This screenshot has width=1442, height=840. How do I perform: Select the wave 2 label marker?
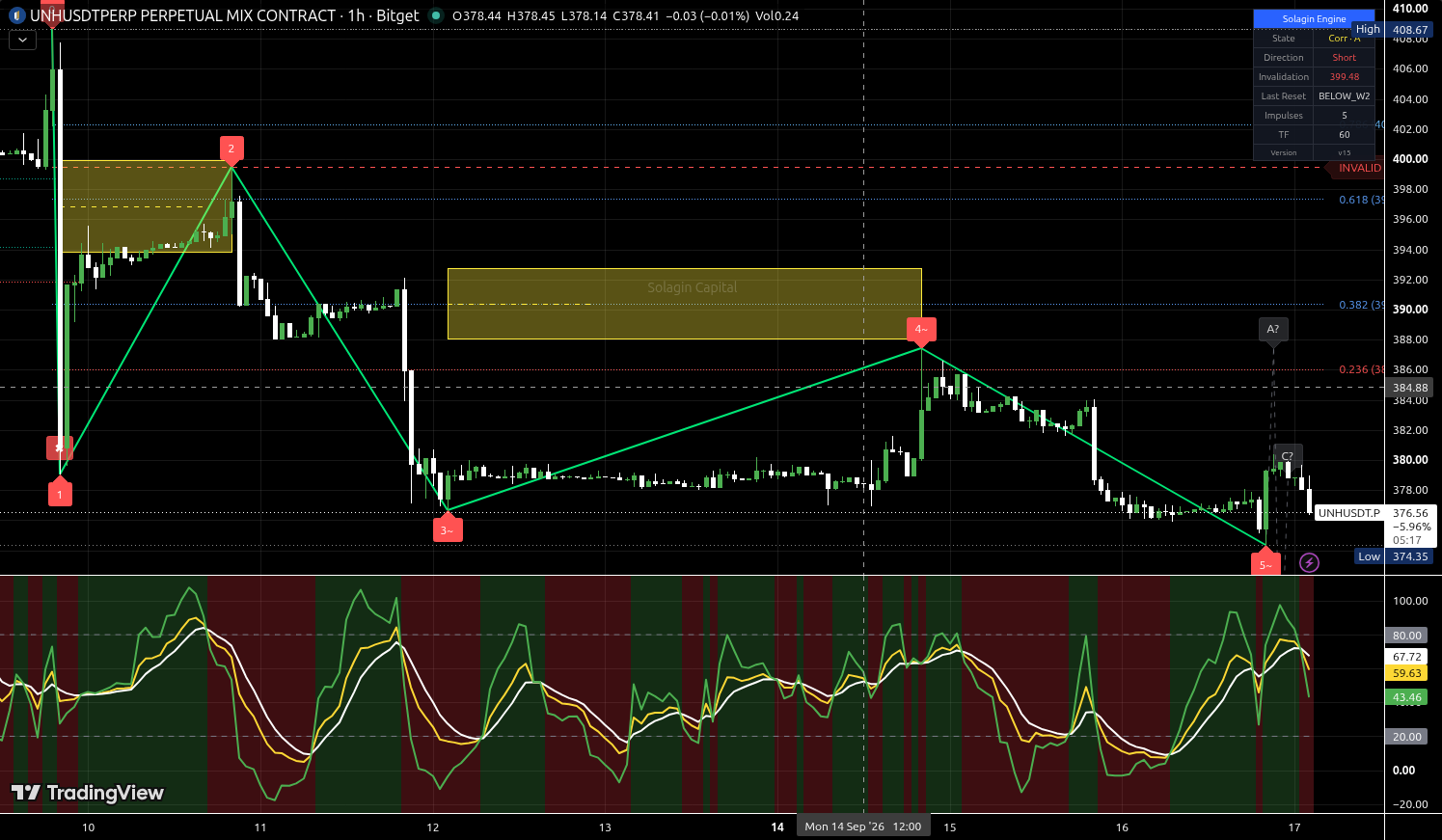click(x=231, y=149)
